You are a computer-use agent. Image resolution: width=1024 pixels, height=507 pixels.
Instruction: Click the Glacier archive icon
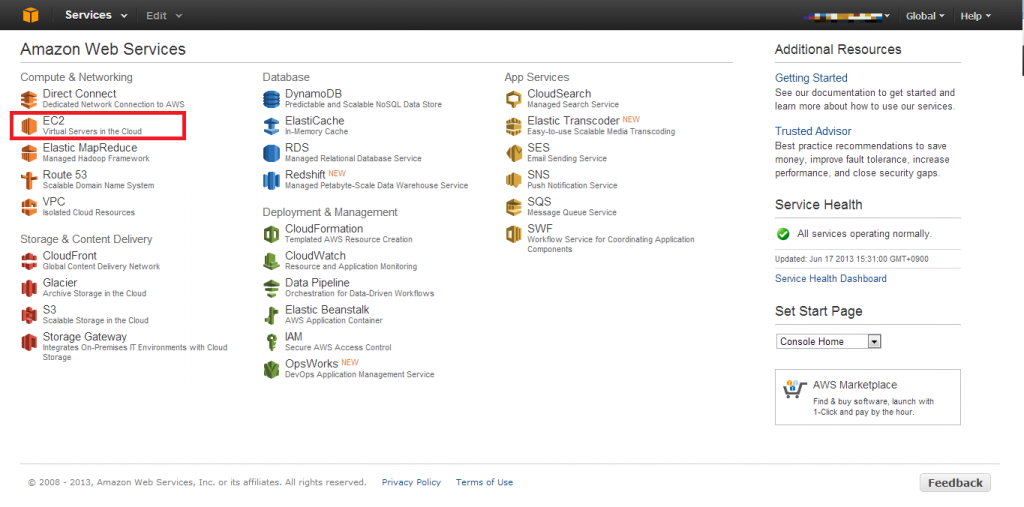click(29, 287)
